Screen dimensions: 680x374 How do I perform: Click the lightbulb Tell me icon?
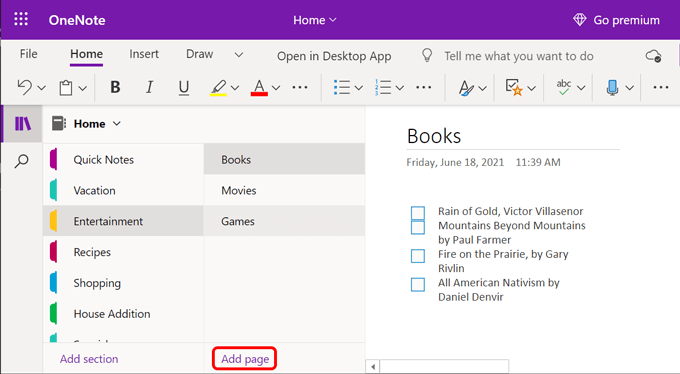click(427, 56)
